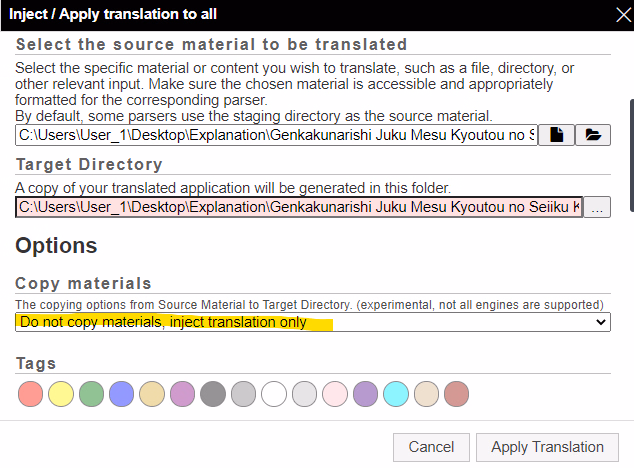Close the Inject / Apply translation dialog

617,14
